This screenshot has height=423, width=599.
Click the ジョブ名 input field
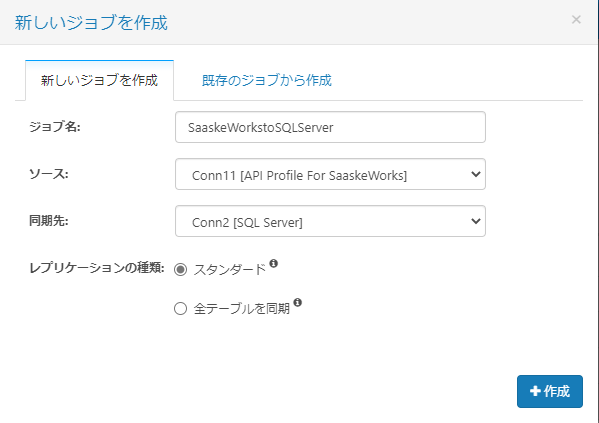(x=330, y=127)
